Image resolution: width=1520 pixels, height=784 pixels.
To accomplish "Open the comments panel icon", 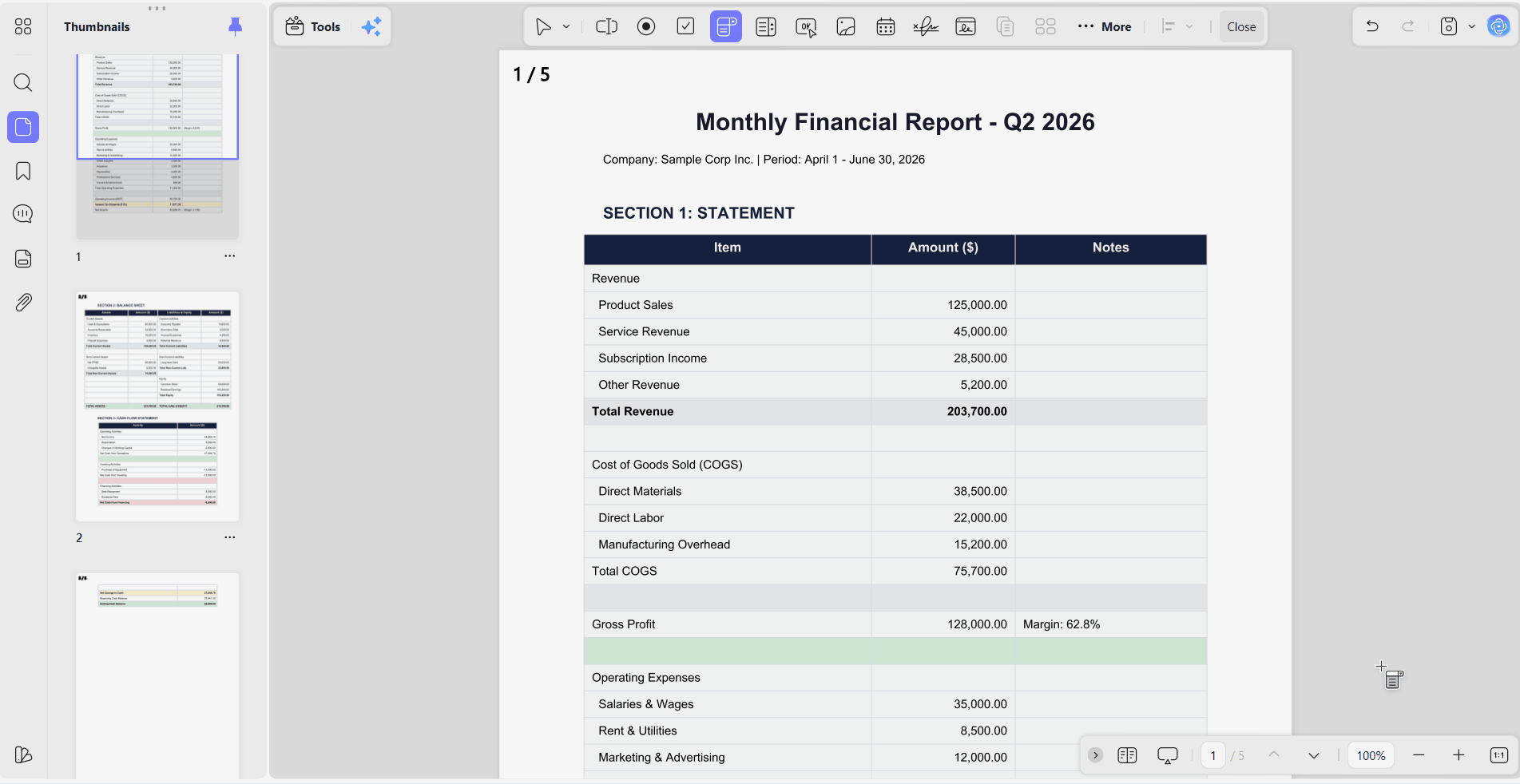I will point(23,214).
